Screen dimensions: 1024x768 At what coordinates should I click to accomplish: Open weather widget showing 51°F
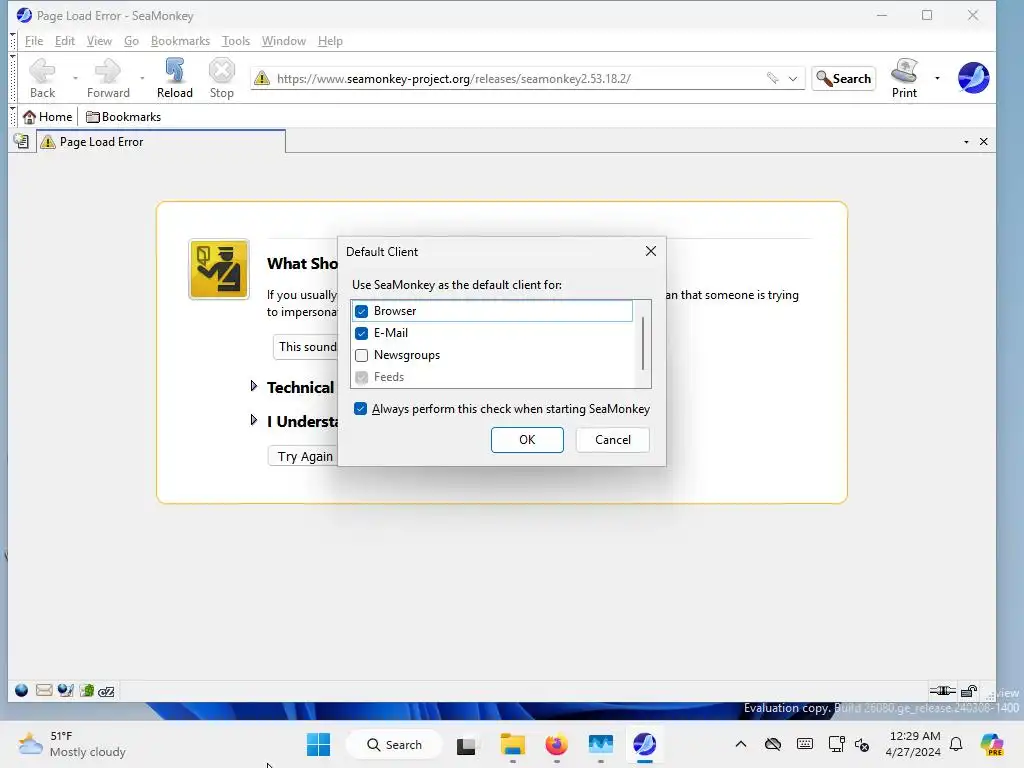point(72,744)
